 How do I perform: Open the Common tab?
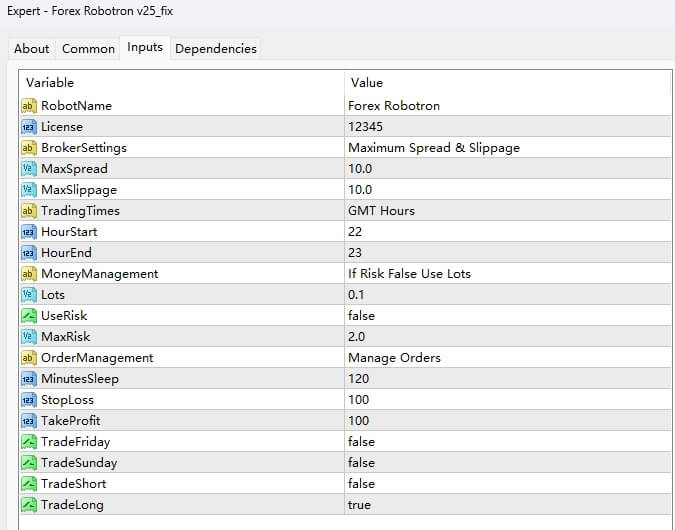(x=88, y=48)
